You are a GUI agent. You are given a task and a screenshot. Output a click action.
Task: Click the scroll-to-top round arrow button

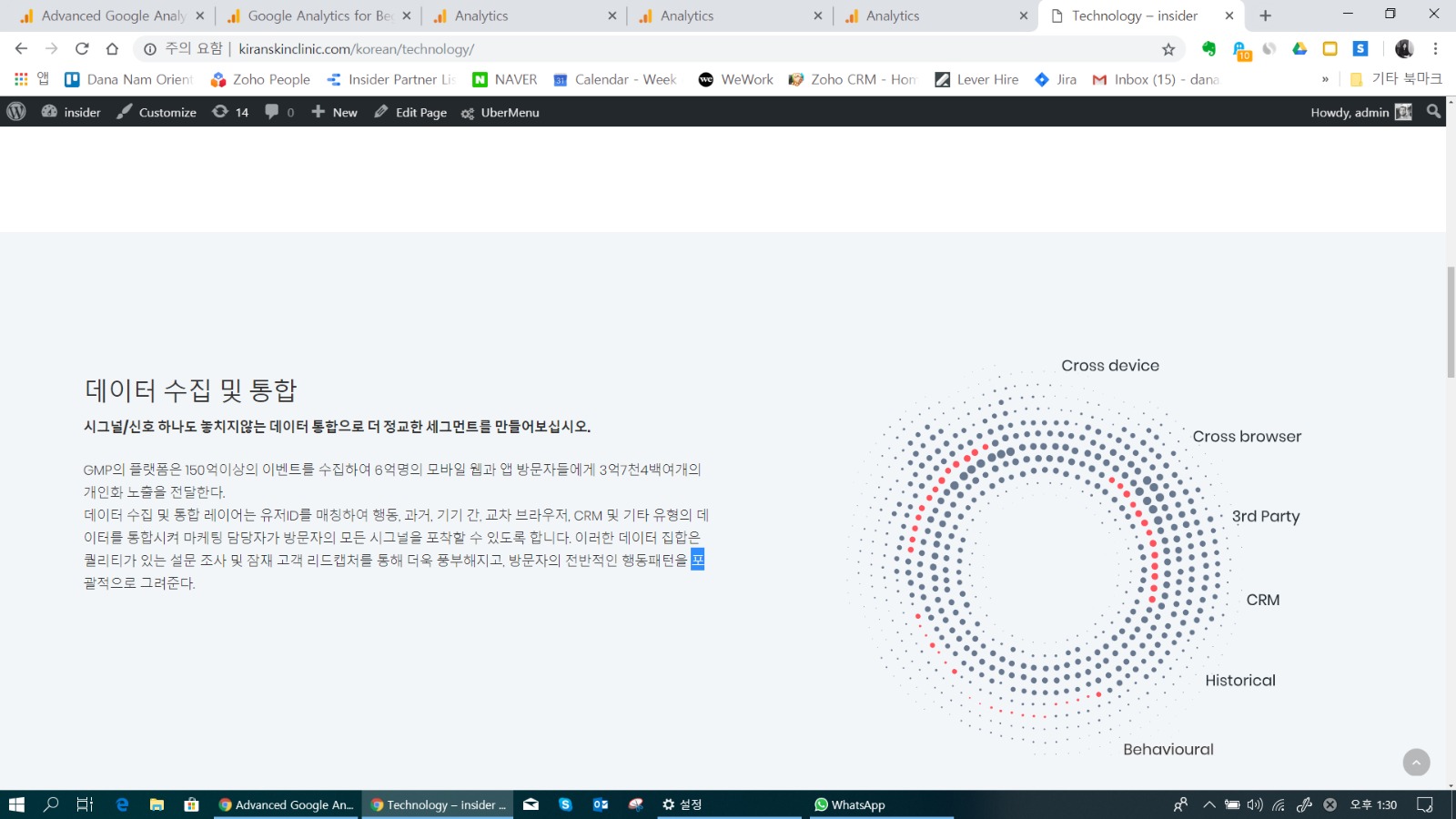[1416, 763]
